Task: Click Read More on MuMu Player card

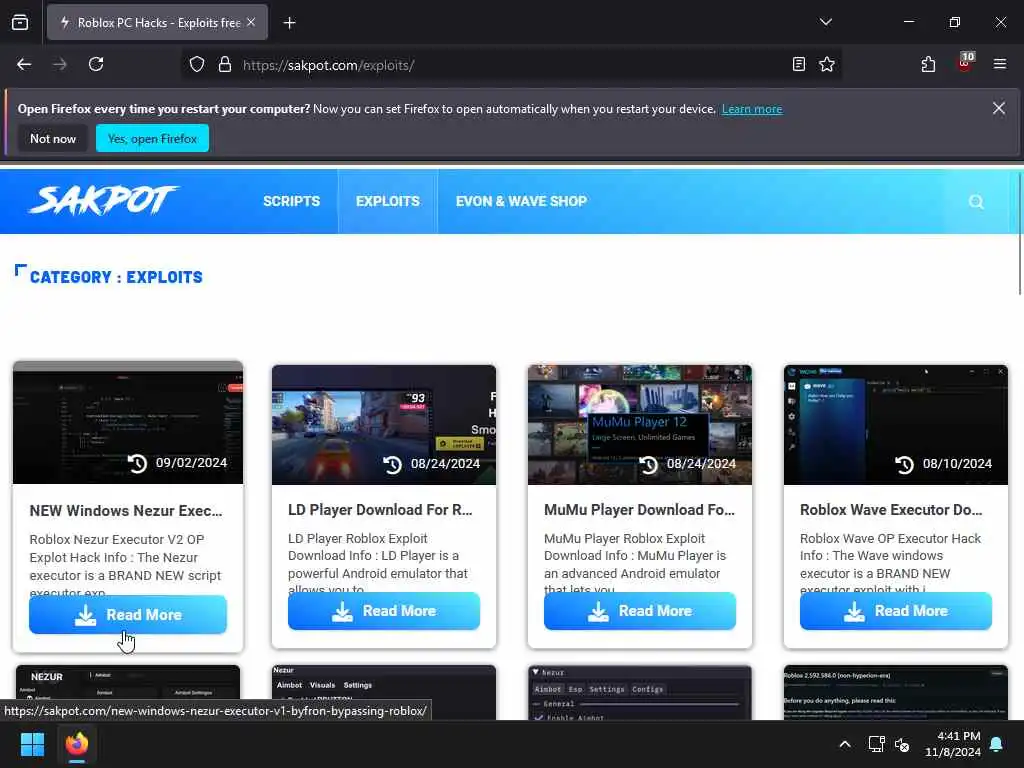Action: point(640,611)
